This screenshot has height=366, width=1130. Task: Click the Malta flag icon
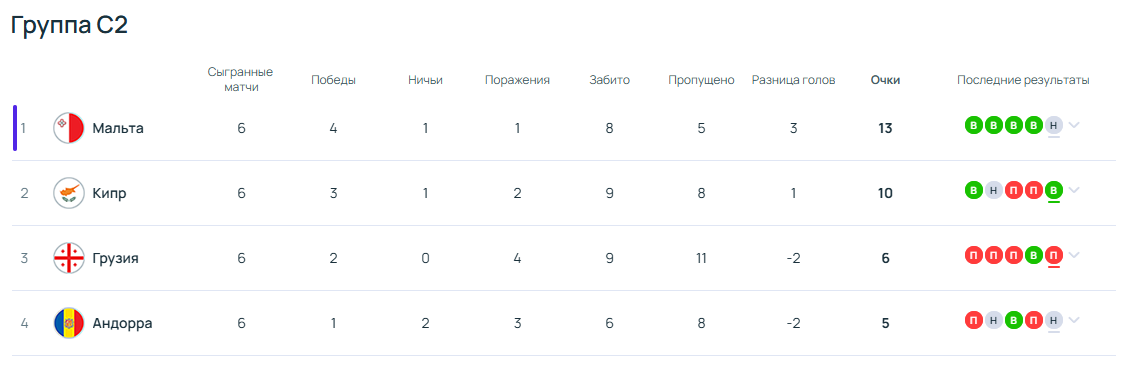(69, 128)
